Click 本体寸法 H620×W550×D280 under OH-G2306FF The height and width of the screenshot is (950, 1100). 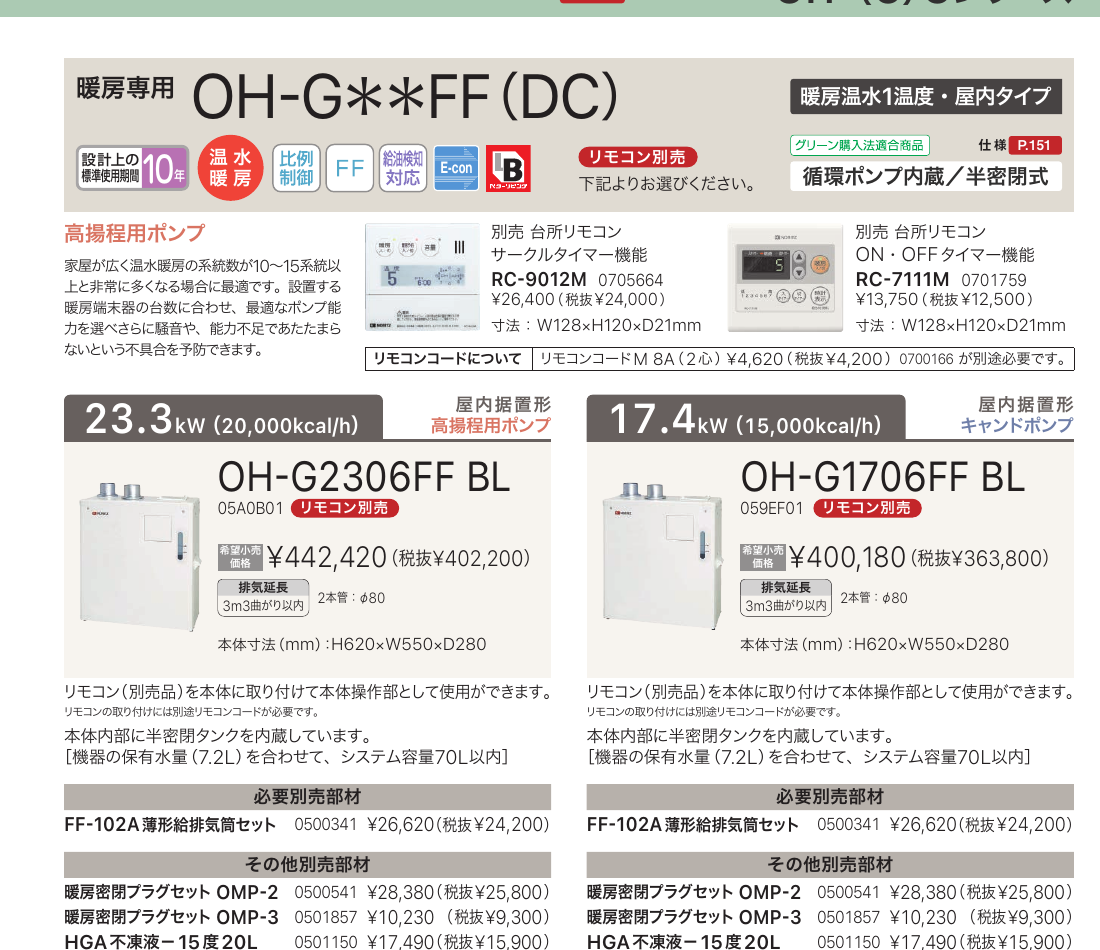pos(351,644)
